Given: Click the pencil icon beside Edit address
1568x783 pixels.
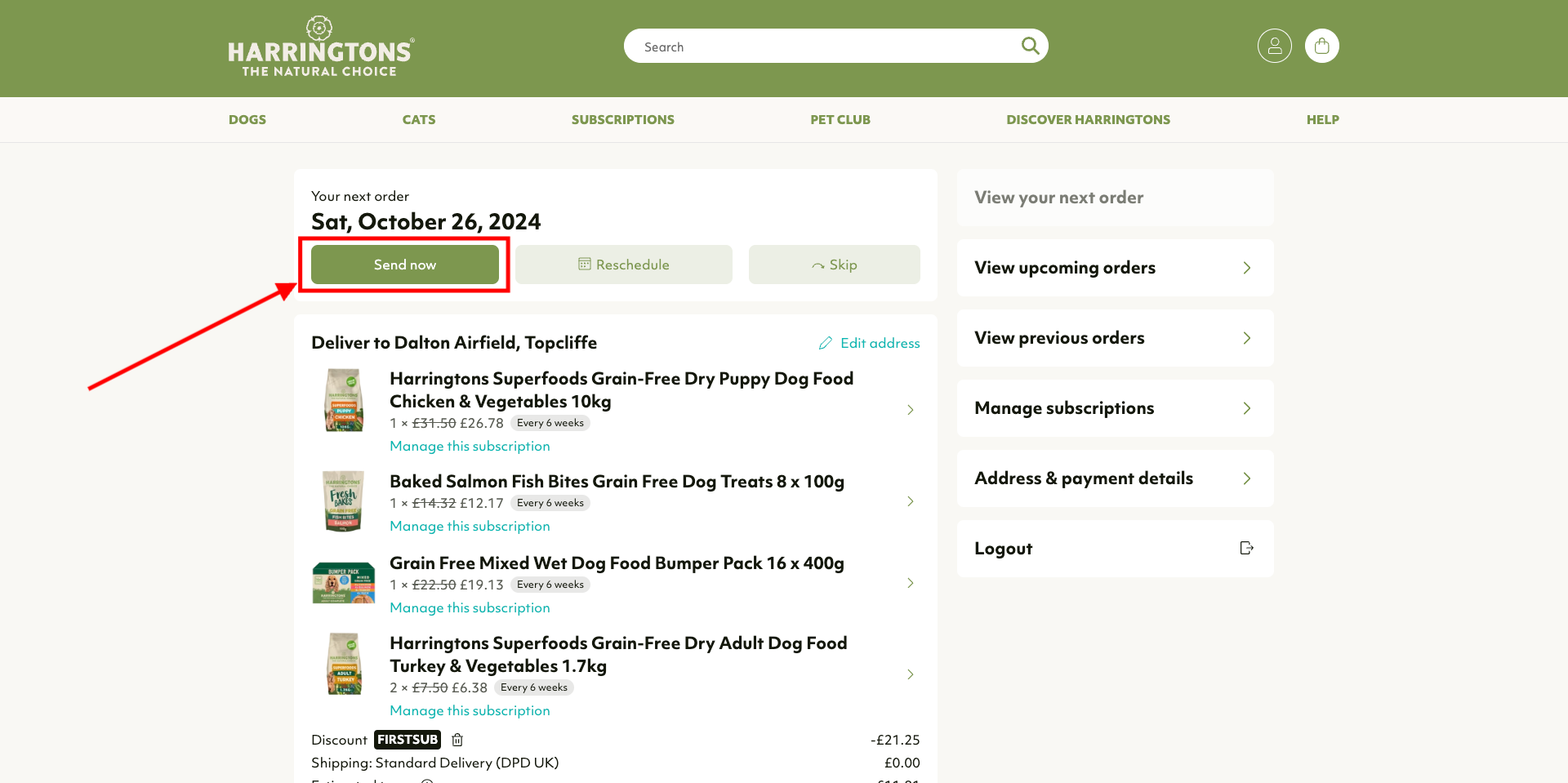Looking at the screenshot, I should [826, 343].
